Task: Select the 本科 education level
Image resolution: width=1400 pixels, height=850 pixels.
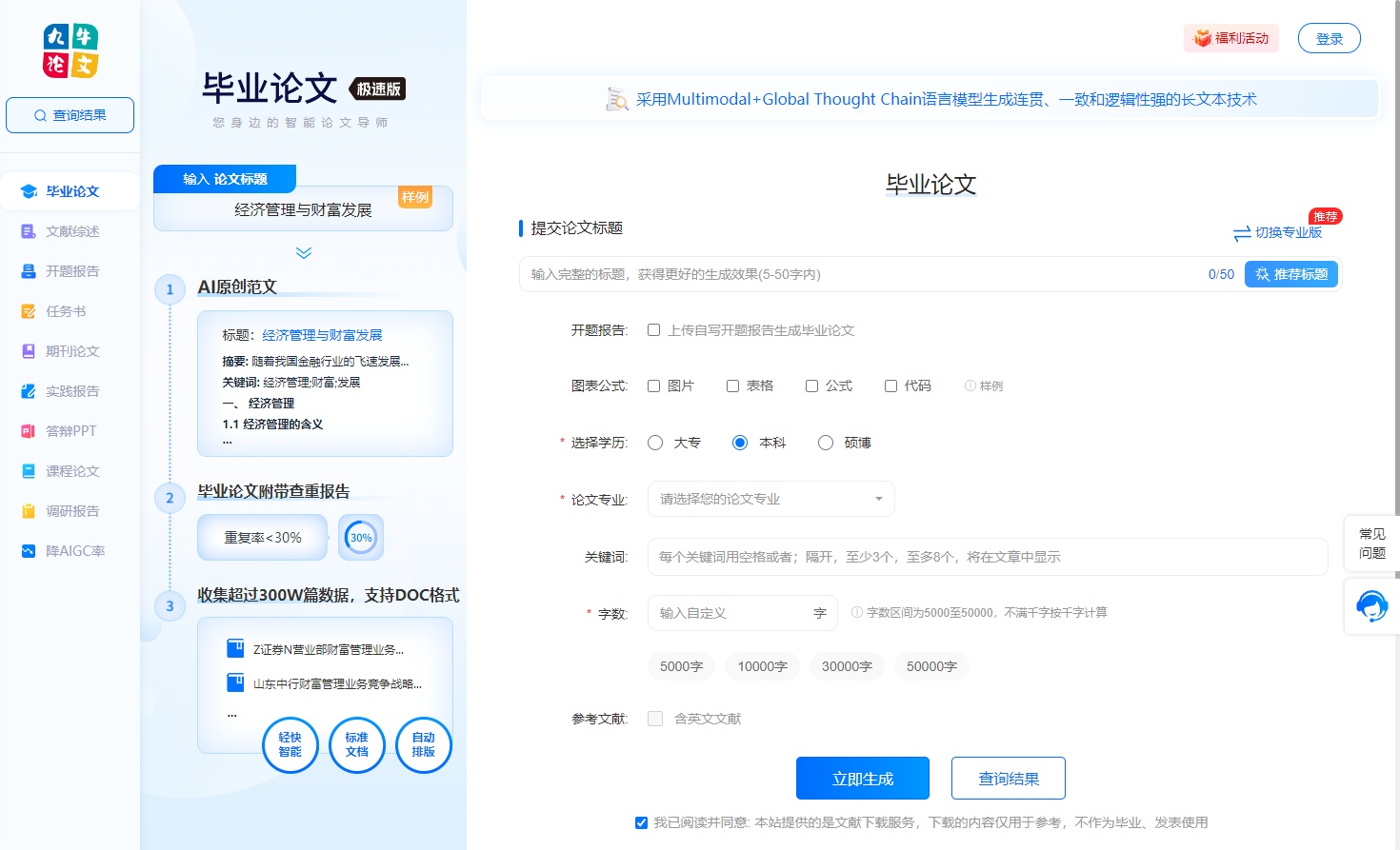Action: click(740, 443)
